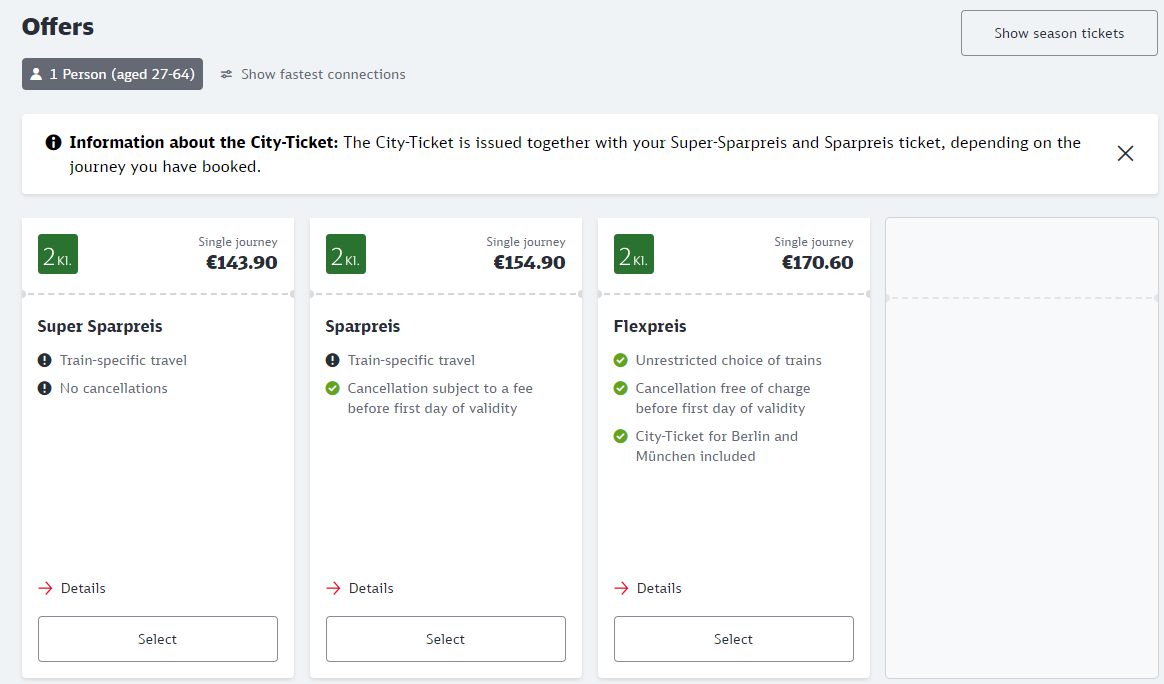Click the green check beside City-Ticket for Berlin

tap(620, 436)
